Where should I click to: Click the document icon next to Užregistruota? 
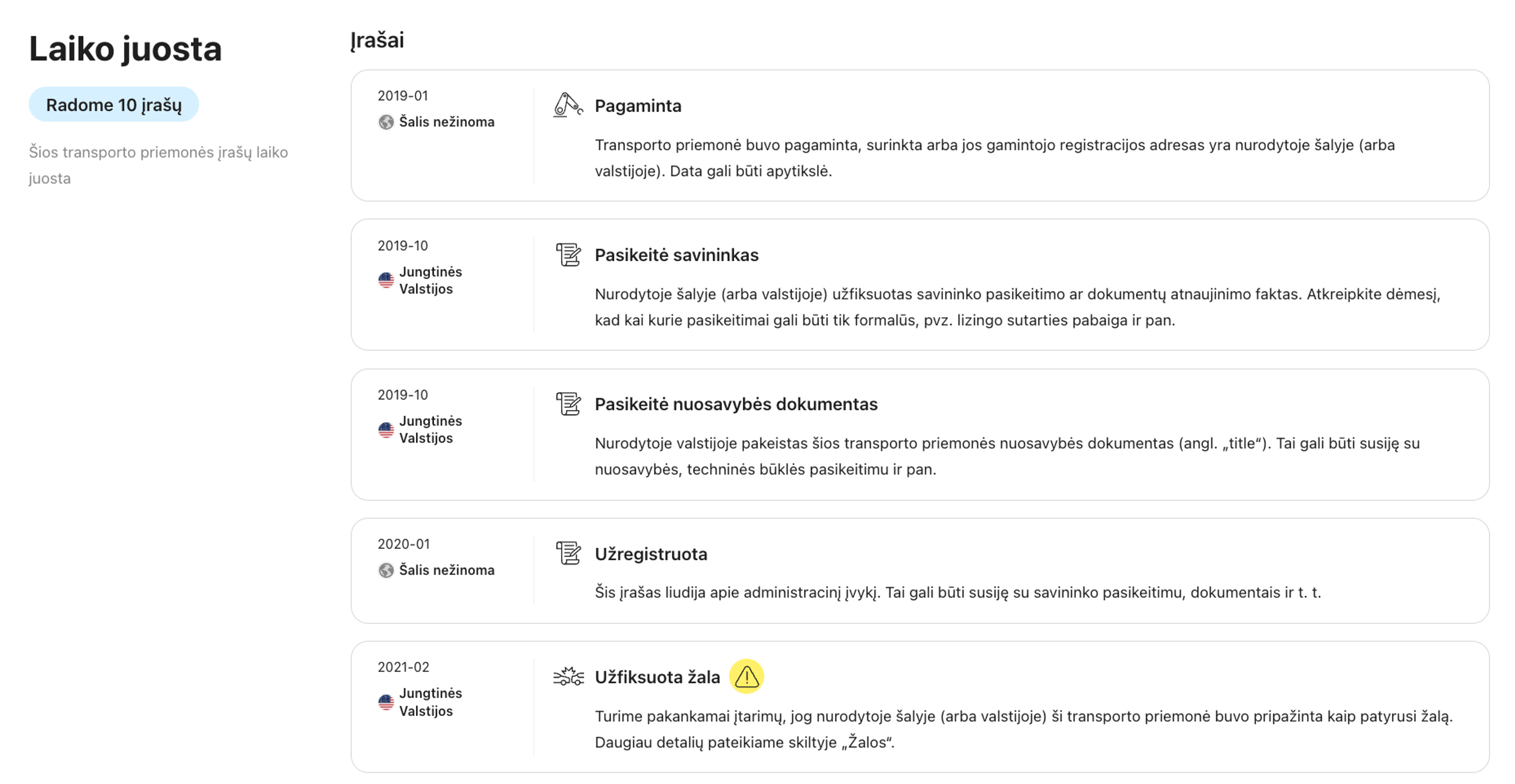pos(568,553)
